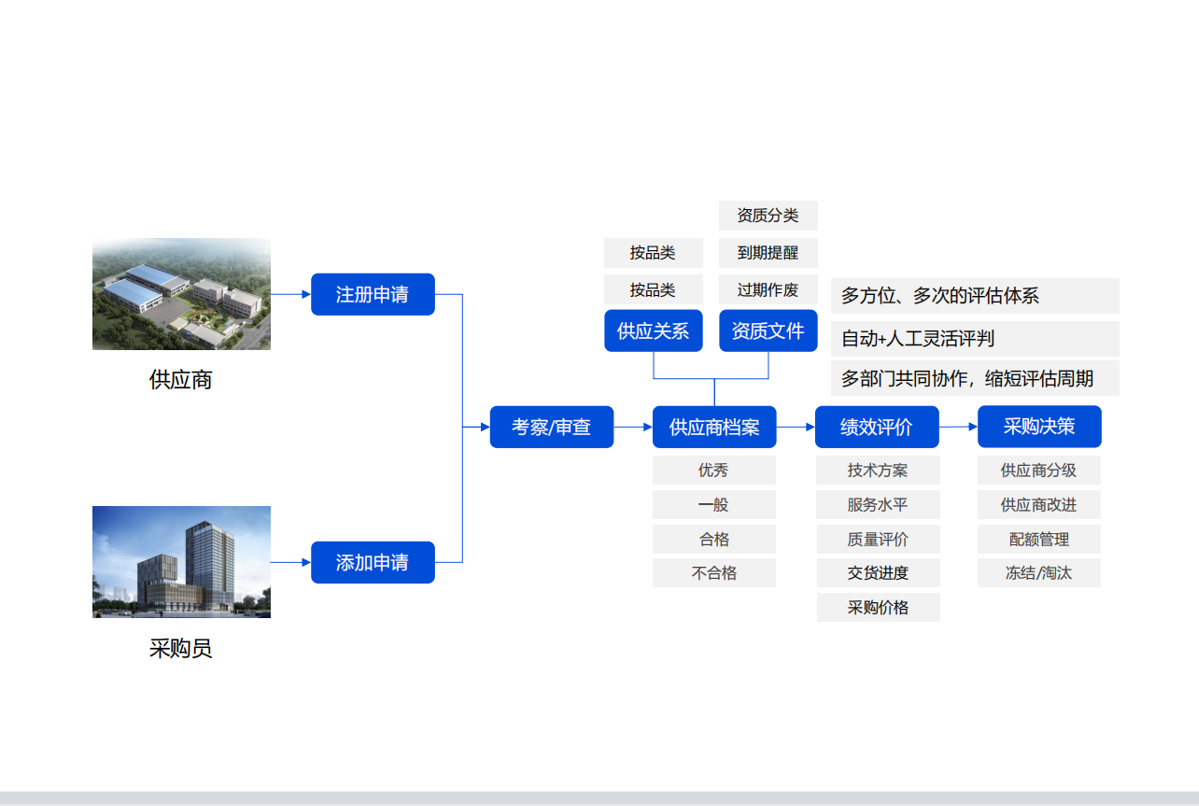Click the 冻结/淘汰 decision item
Screen dimensions: 1199x806
click(x=1039, y=573)
